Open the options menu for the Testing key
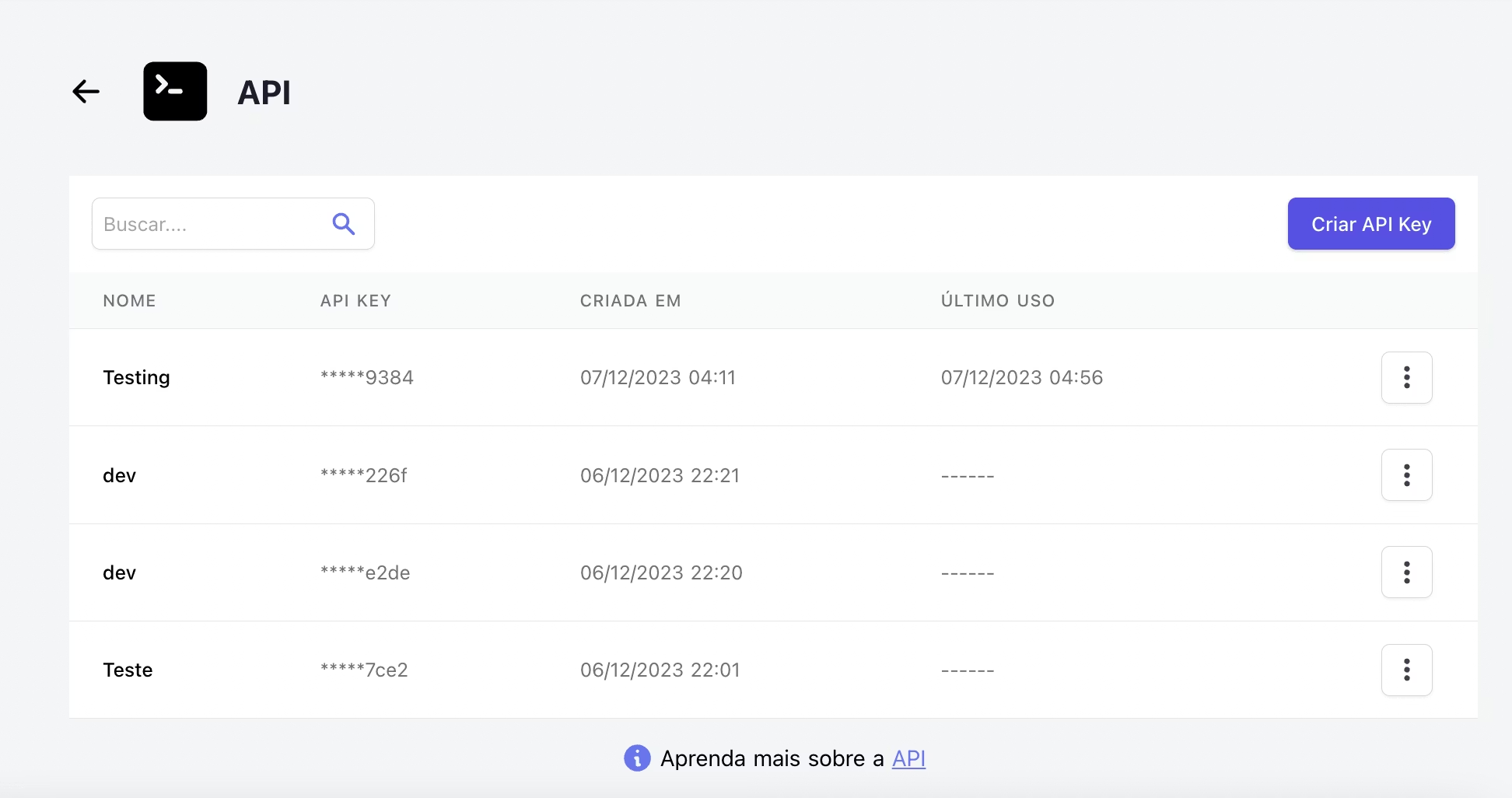Image resolution: width=1512 pixels, height=798 pixels. (1406, 378)
